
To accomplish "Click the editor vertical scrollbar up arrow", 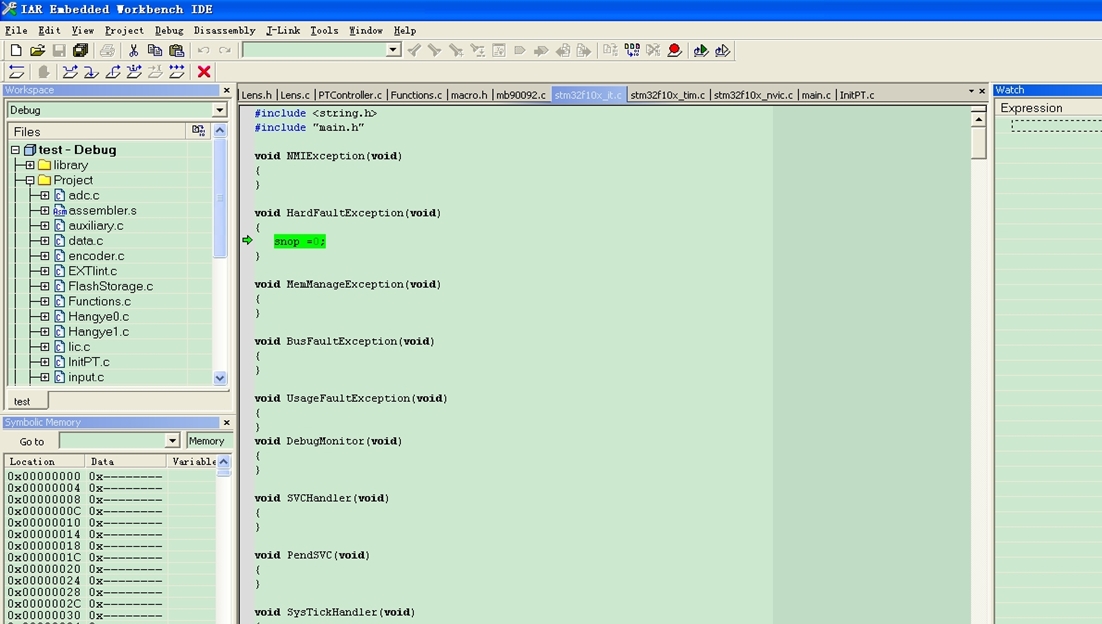I will pyautogui.click(x=978, y=119).
